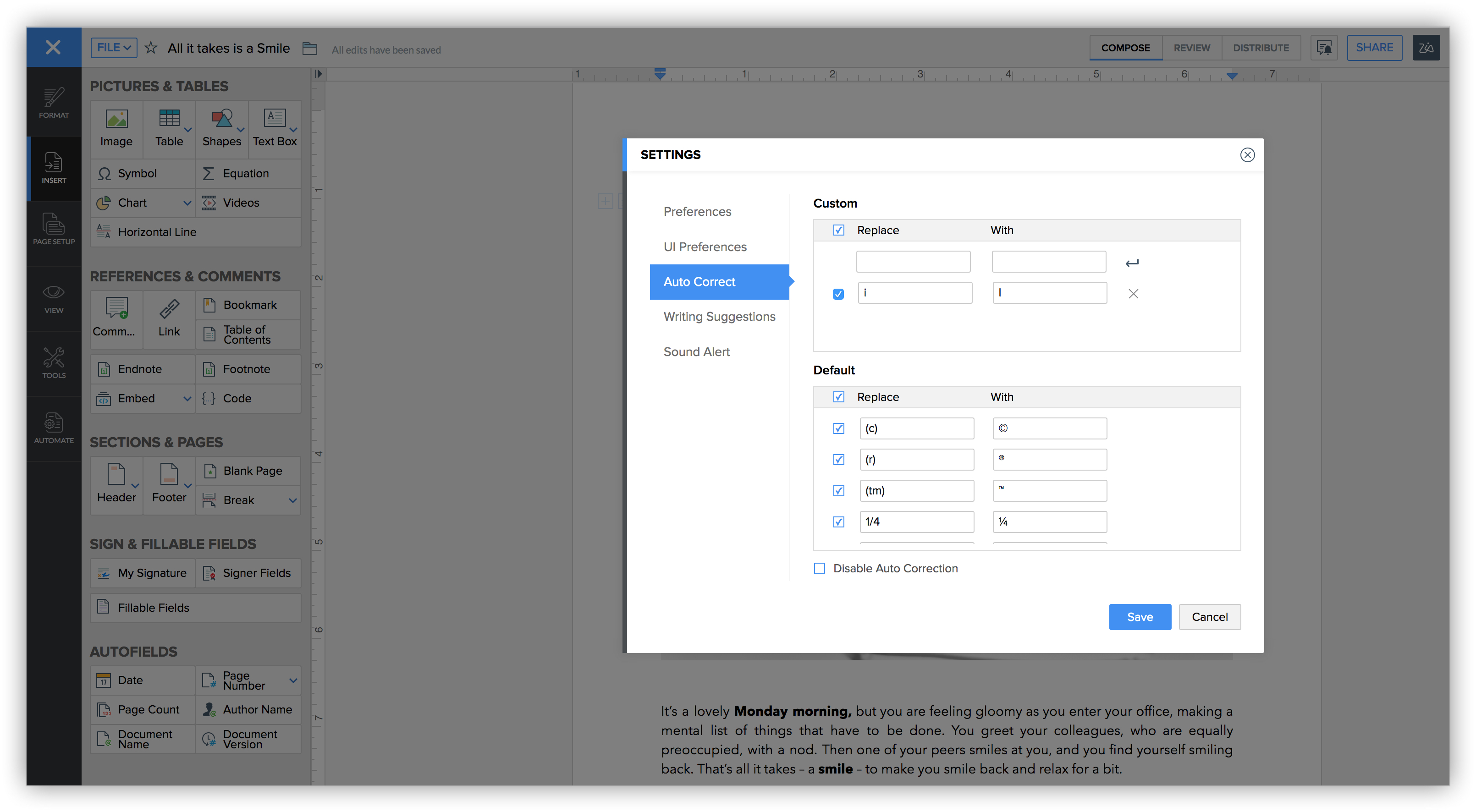Open the Tools sidebar panel

coord(54,363)
